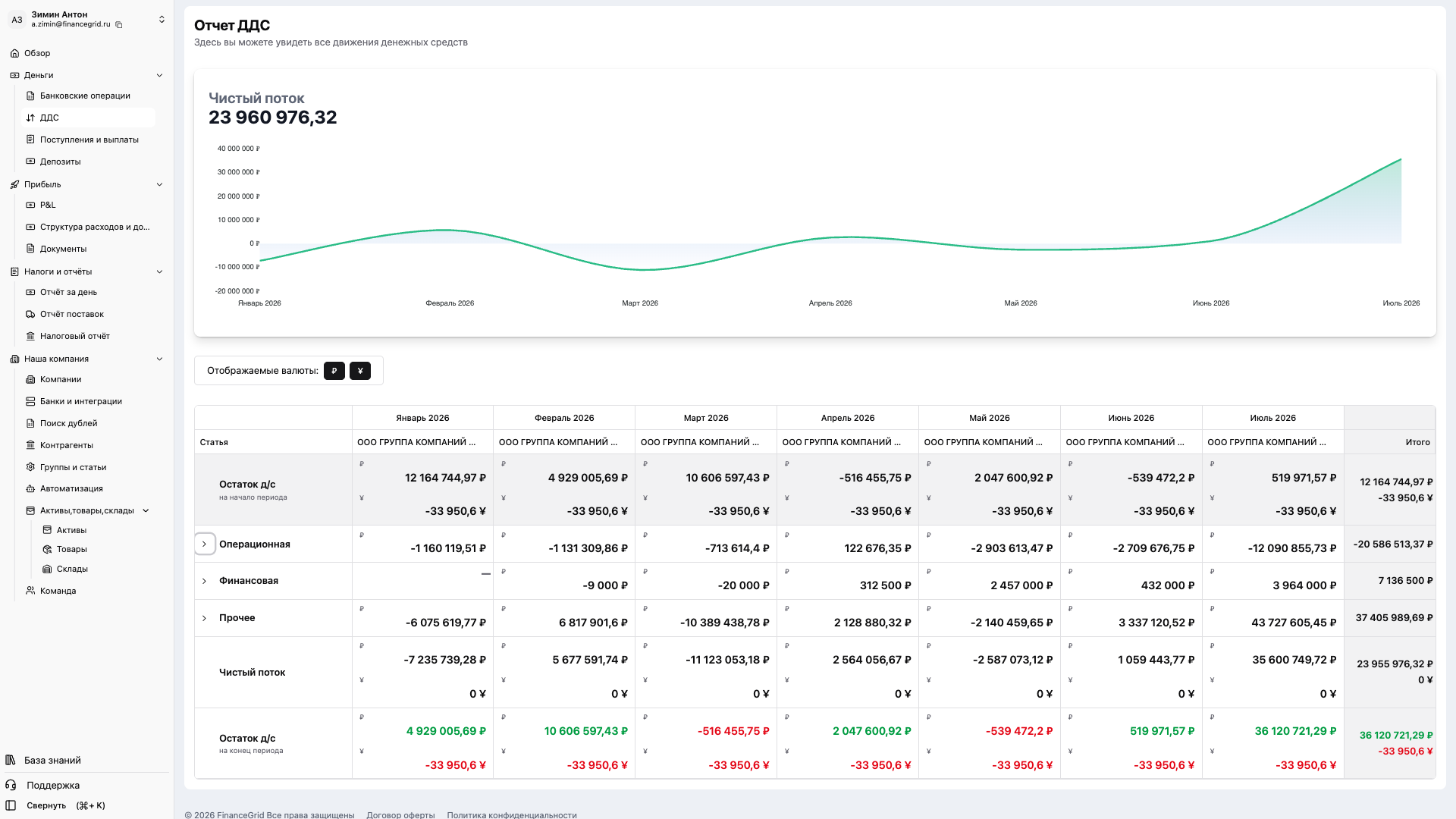Open the База знаний books icon
1456x819 pixels.
(x=11, y=760)
